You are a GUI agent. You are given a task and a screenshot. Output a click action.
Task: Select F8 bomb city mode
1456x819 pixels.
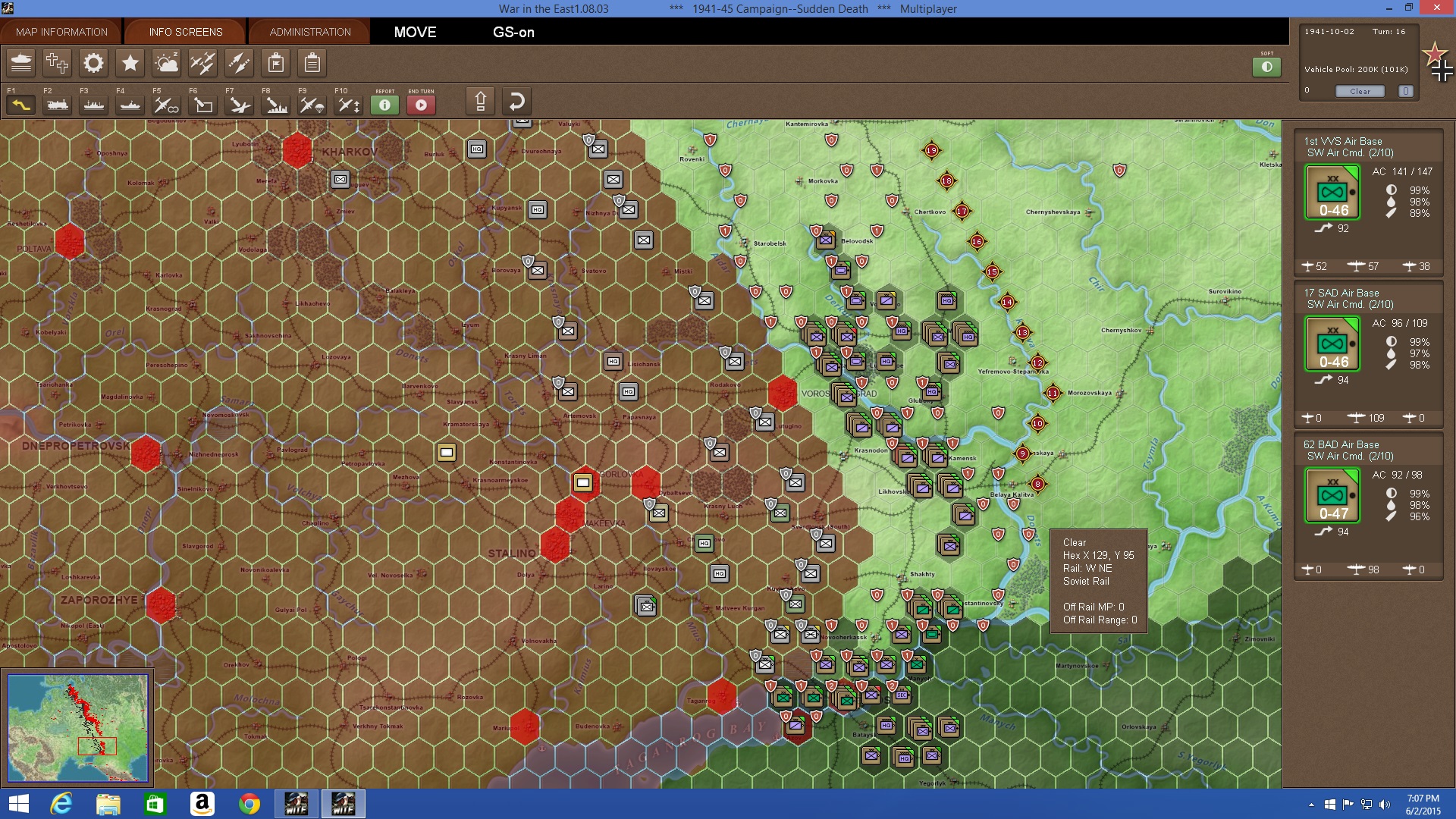coord(275,105)
